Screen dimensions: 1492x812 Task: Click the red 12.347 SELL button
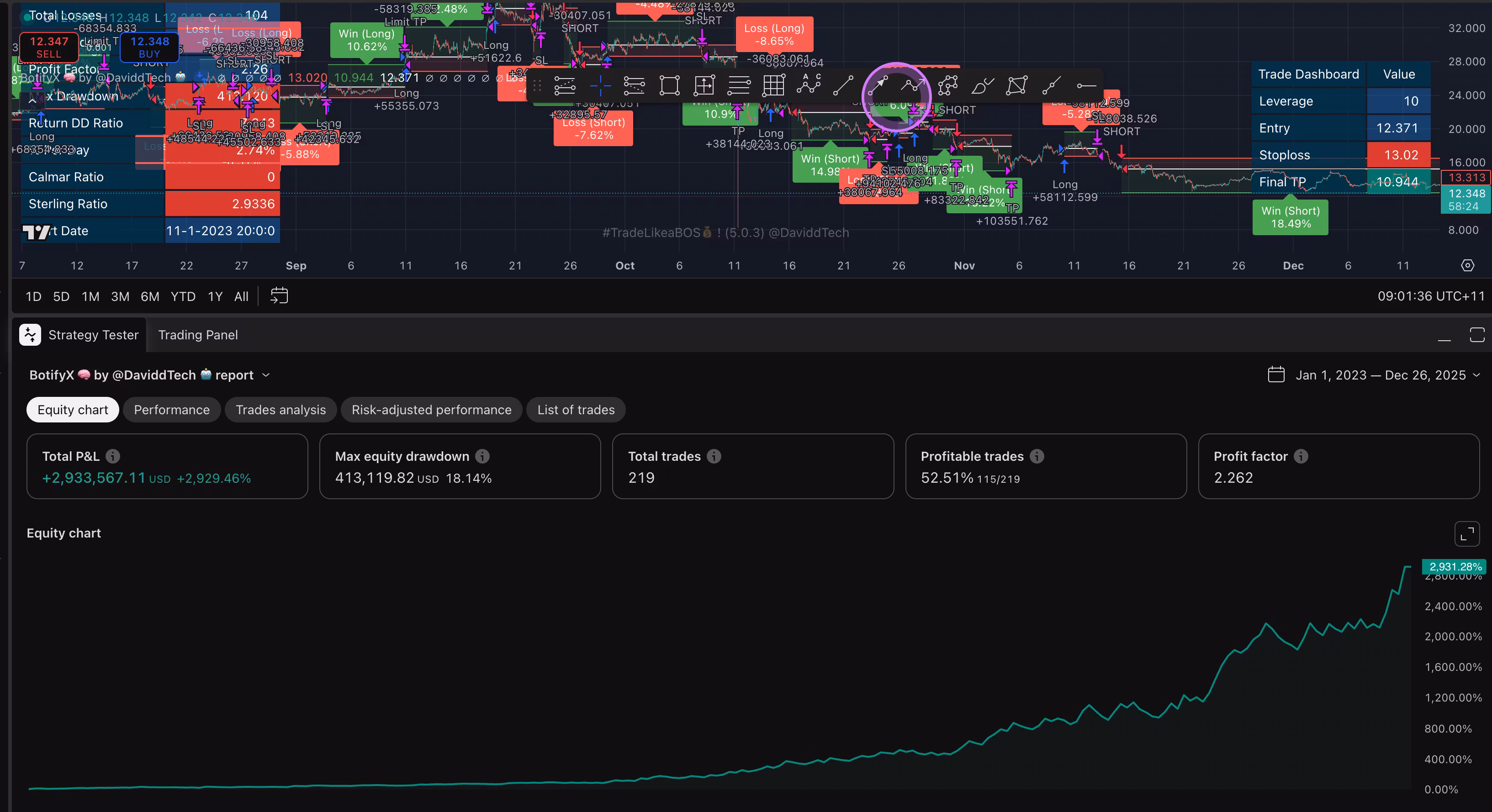point(48,47)
